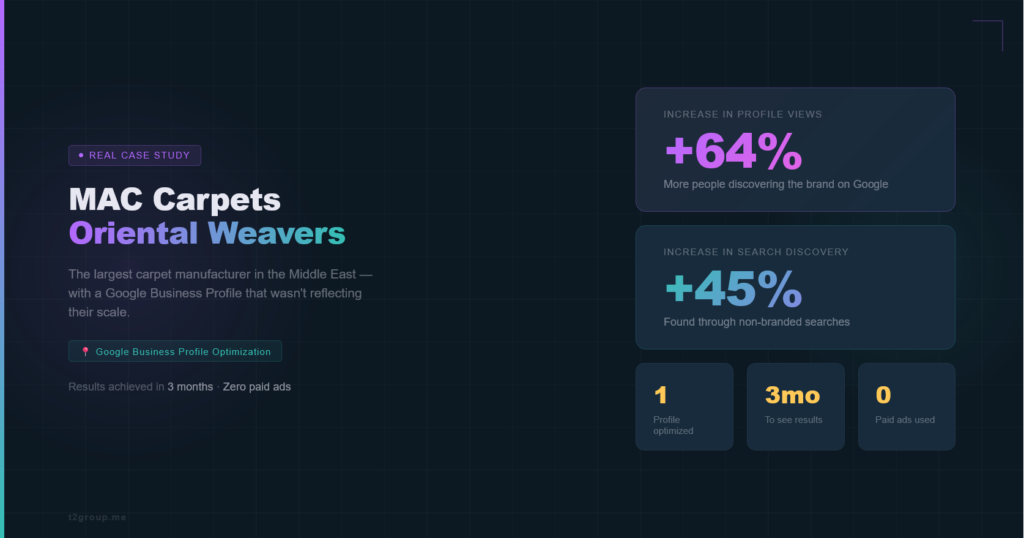The width and height of the screenshot is (1024, 538).
Task: Open the Paid ads used stat card
Action: click(906, 406)
